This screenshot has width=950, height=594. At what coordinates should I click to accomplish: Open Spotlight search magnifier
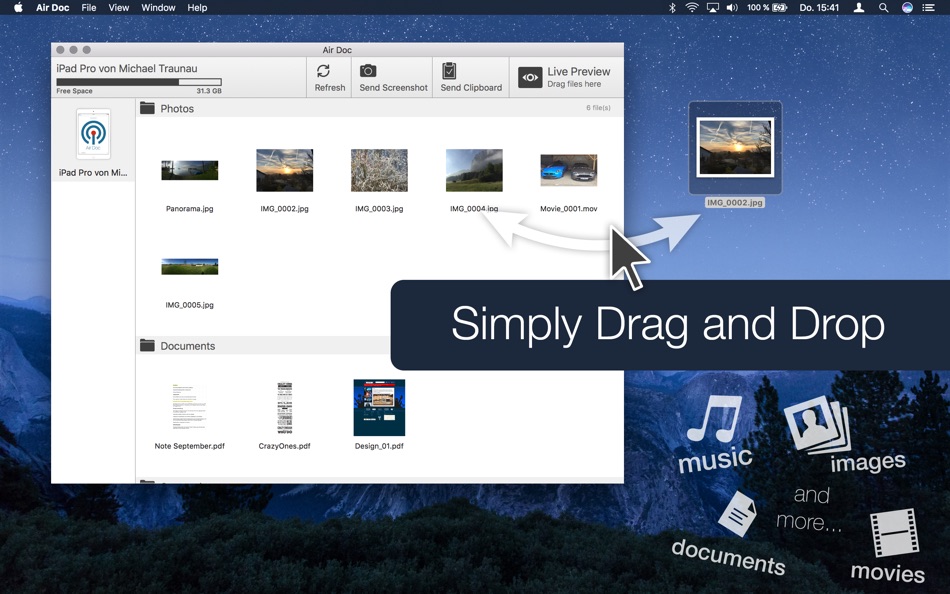883,7
